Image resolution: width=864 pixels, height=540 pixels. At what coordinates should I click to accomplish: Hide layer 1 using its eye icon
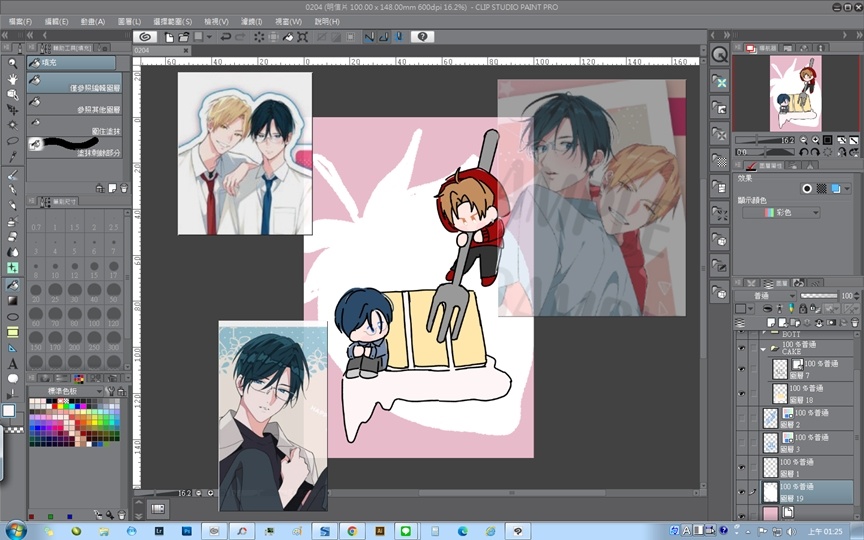tap(742, 467)
